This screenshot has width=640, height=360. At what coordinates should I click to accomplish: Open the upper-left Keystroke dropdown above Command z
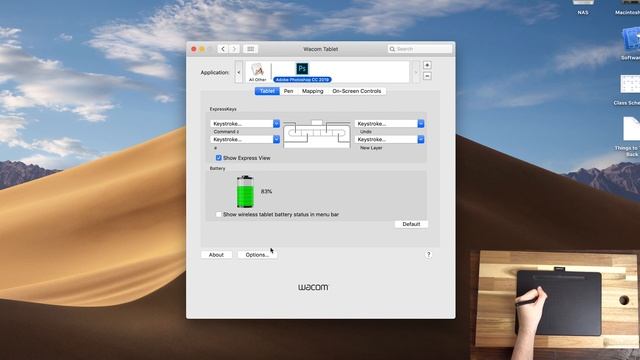tap(245, 124)
